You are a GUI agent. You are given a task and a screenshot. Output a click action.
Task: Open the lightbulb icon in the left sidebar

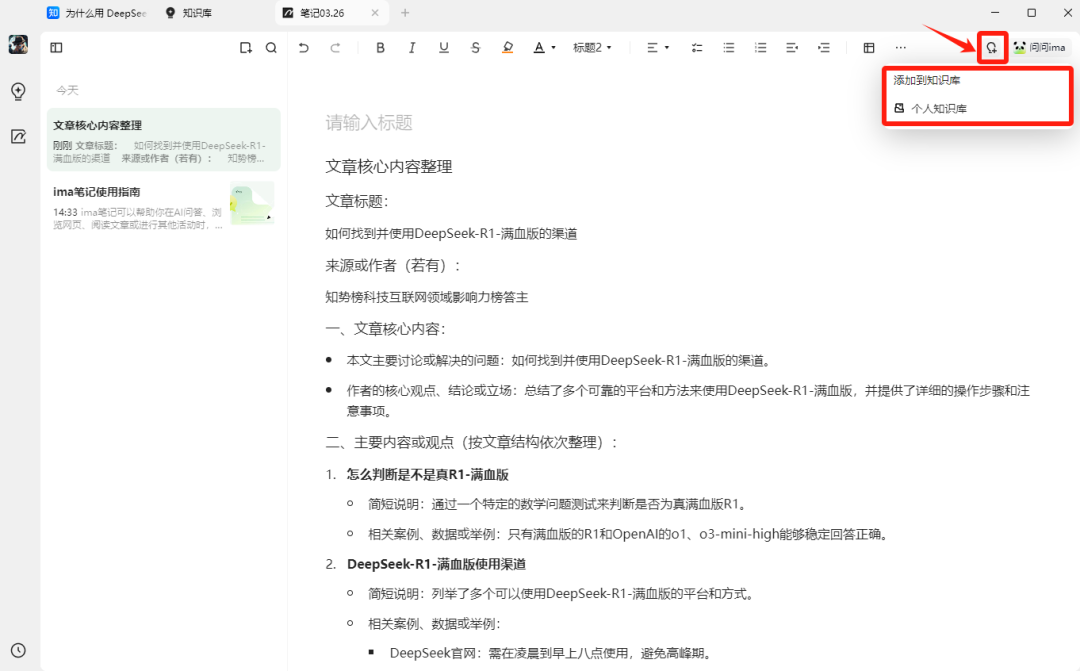pyautogui.click(x=19, y=91)
